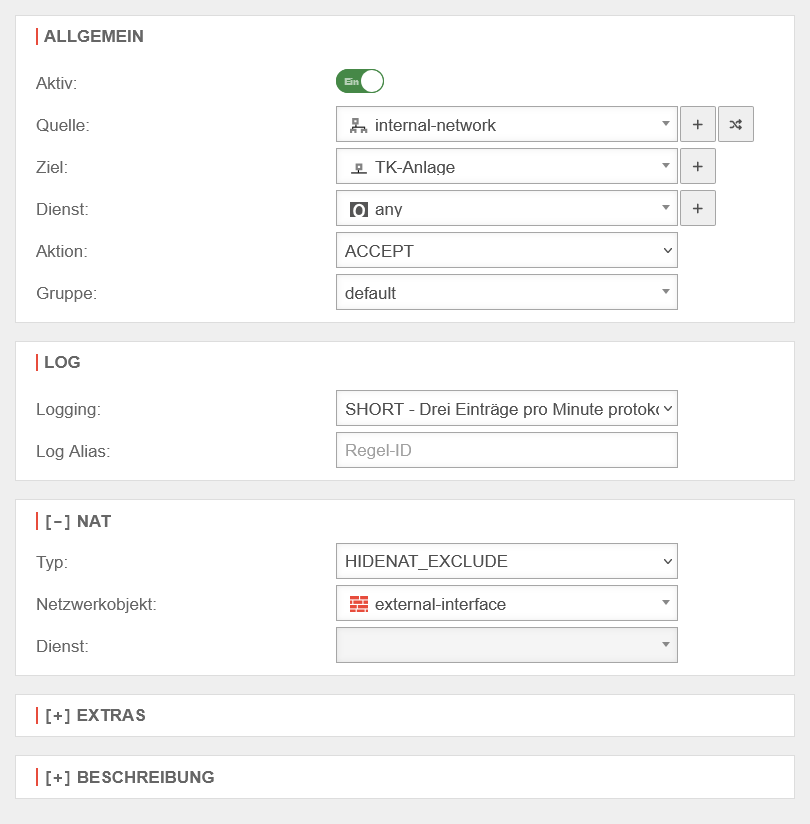Click the firewall icon of external-interface
Viewport: 810px width, 824px height.
click(x=358, y=604)
